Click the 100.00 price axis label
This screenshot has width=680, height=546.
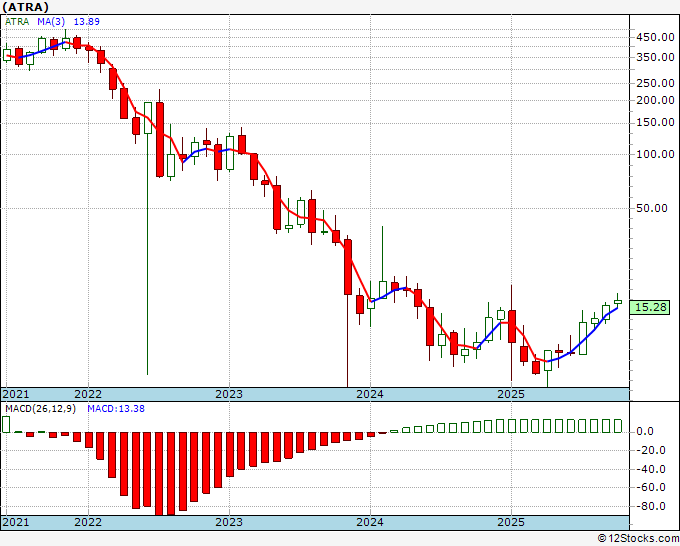(x=655, y=154)
